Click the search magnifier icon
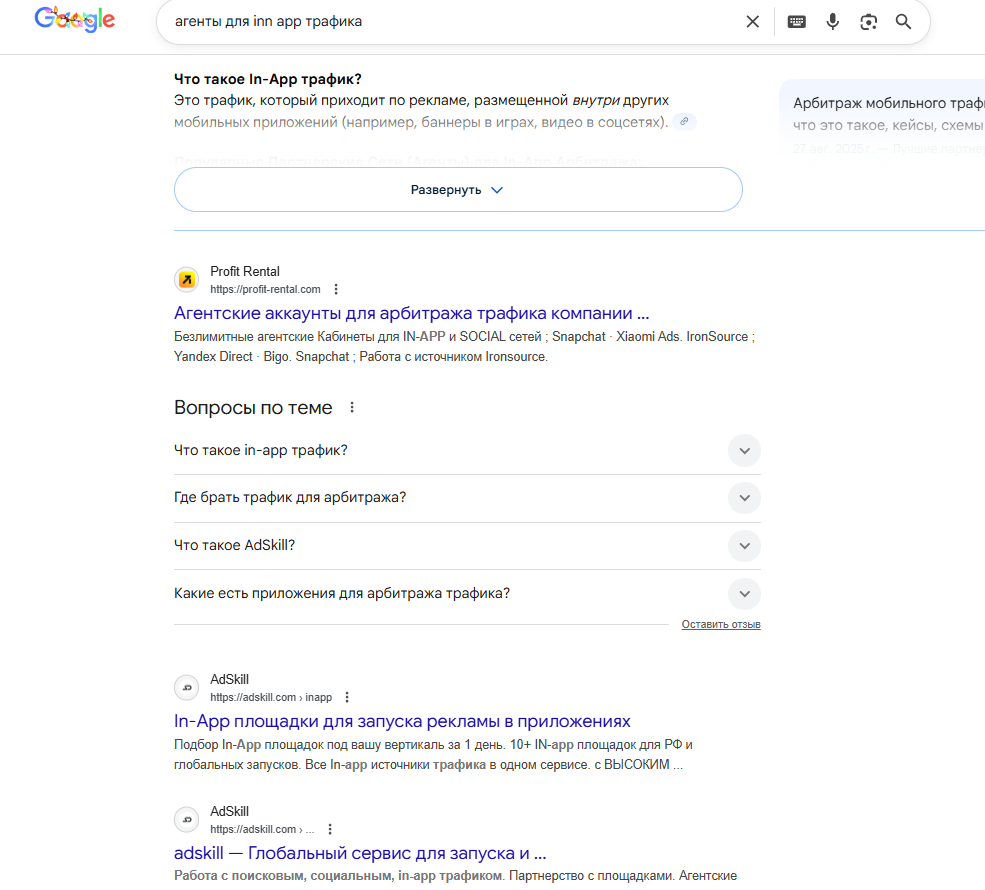The width and height of the screenshot is (985, 890). pos(903,20)
